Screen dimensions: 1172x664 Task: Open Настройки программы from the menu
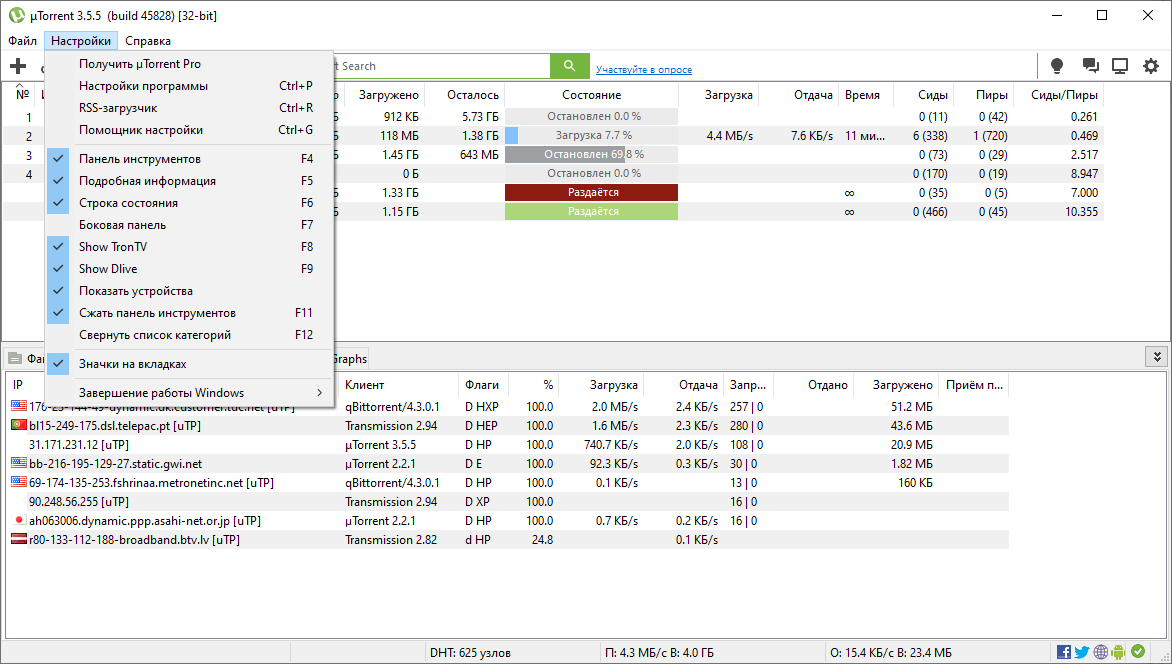click(190, 86)
